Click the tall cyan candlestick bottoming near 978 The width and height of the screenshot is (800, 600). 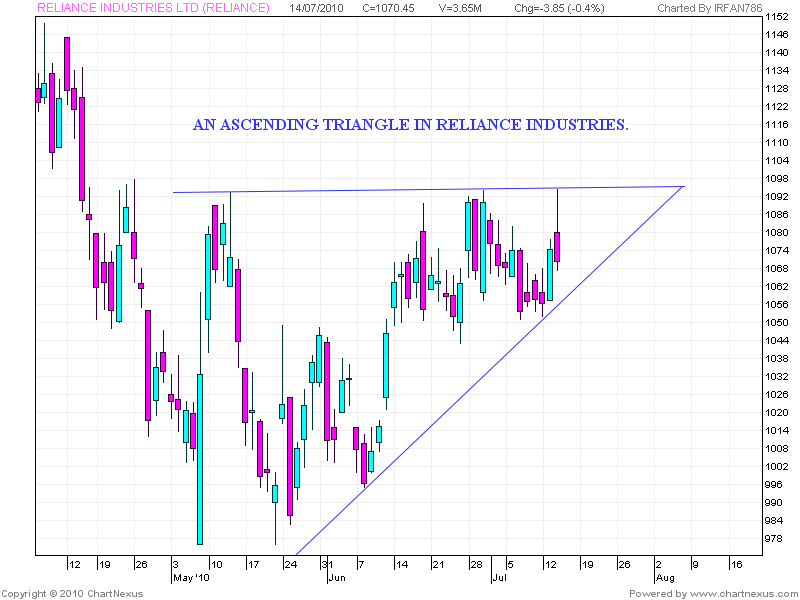pyautogui.click(x=200, y=459)
